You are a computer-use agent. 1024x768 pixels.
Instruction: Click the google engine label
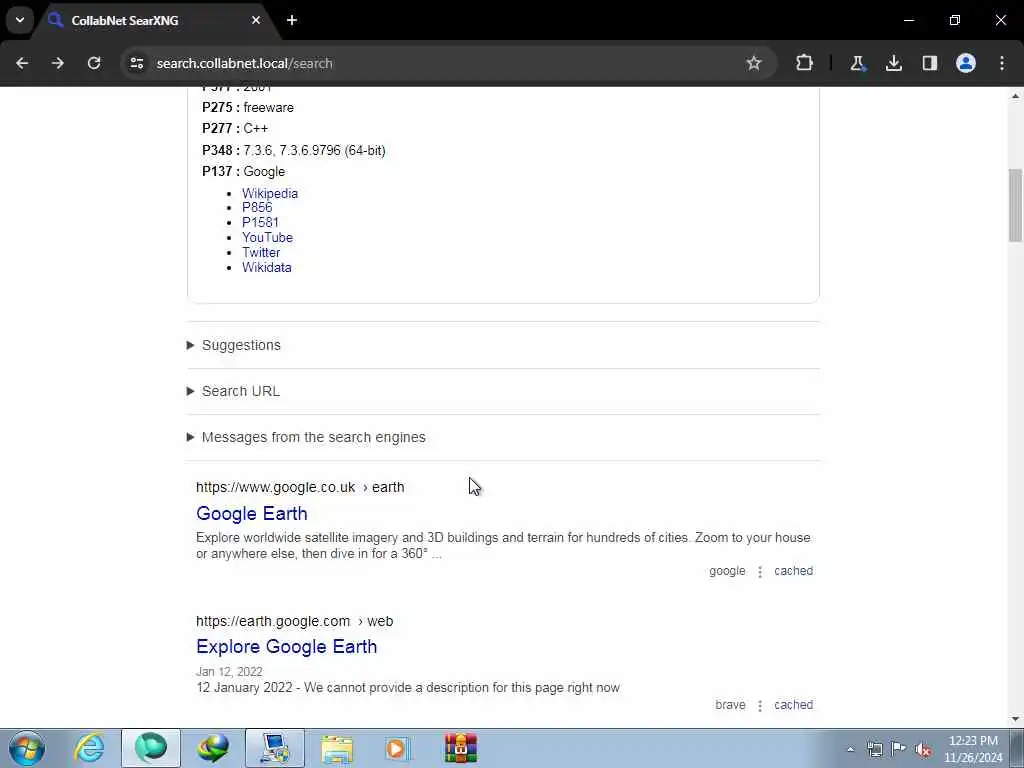pos(727,571)
